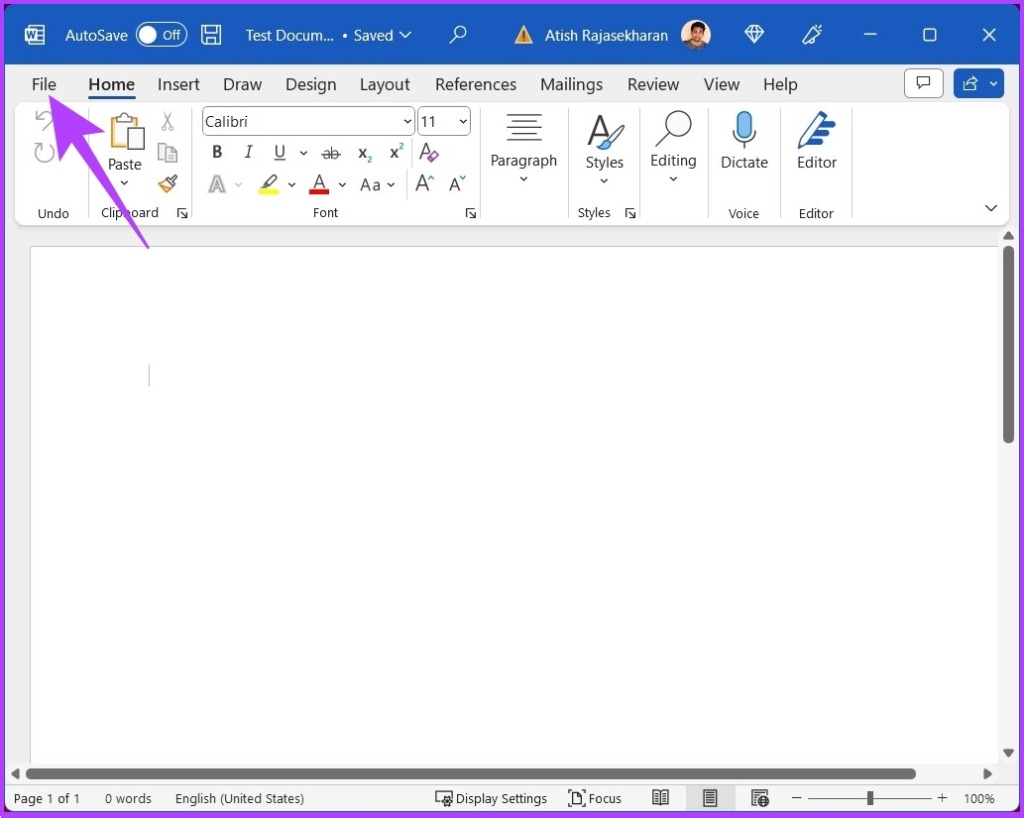Toggle Bold formatting

[217, 153]
